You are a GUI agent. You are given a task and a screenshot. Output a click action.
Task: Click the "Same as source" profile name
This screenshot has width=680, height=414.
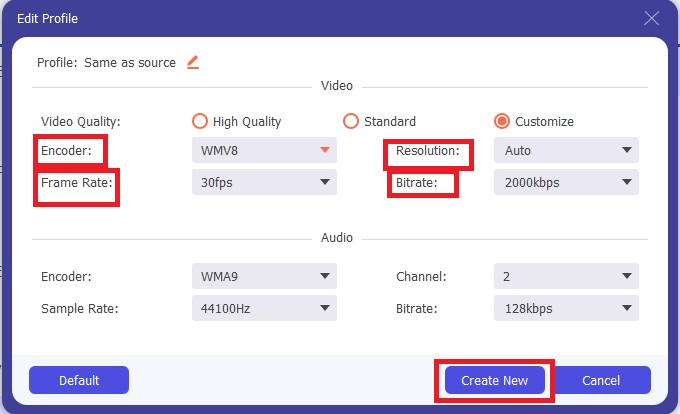tap(130, 62)
